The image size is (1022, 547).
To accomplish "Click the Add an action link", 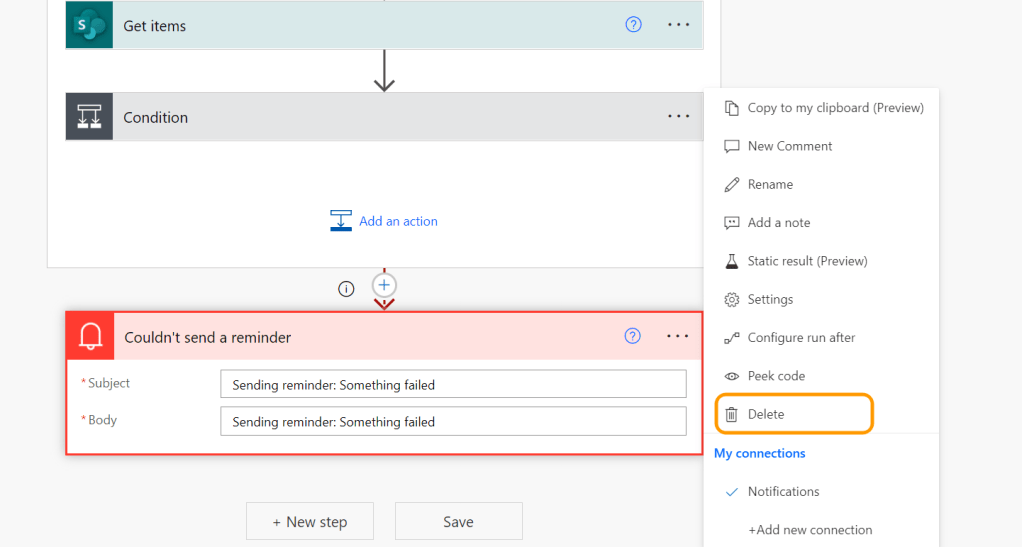I will pyautogui.click(x=398, y=221).
